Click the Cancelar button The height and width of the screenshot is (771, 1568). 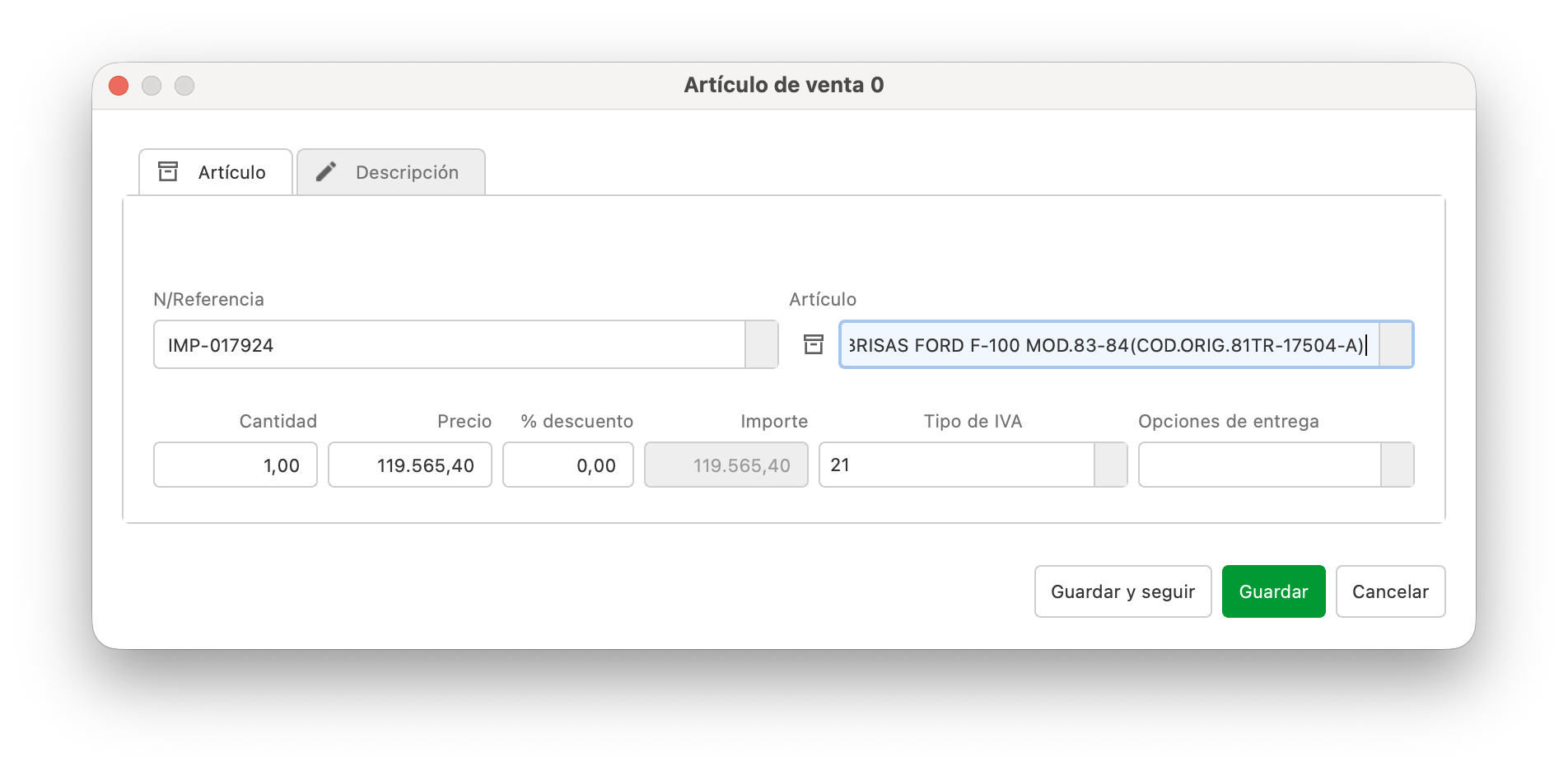1391,591
